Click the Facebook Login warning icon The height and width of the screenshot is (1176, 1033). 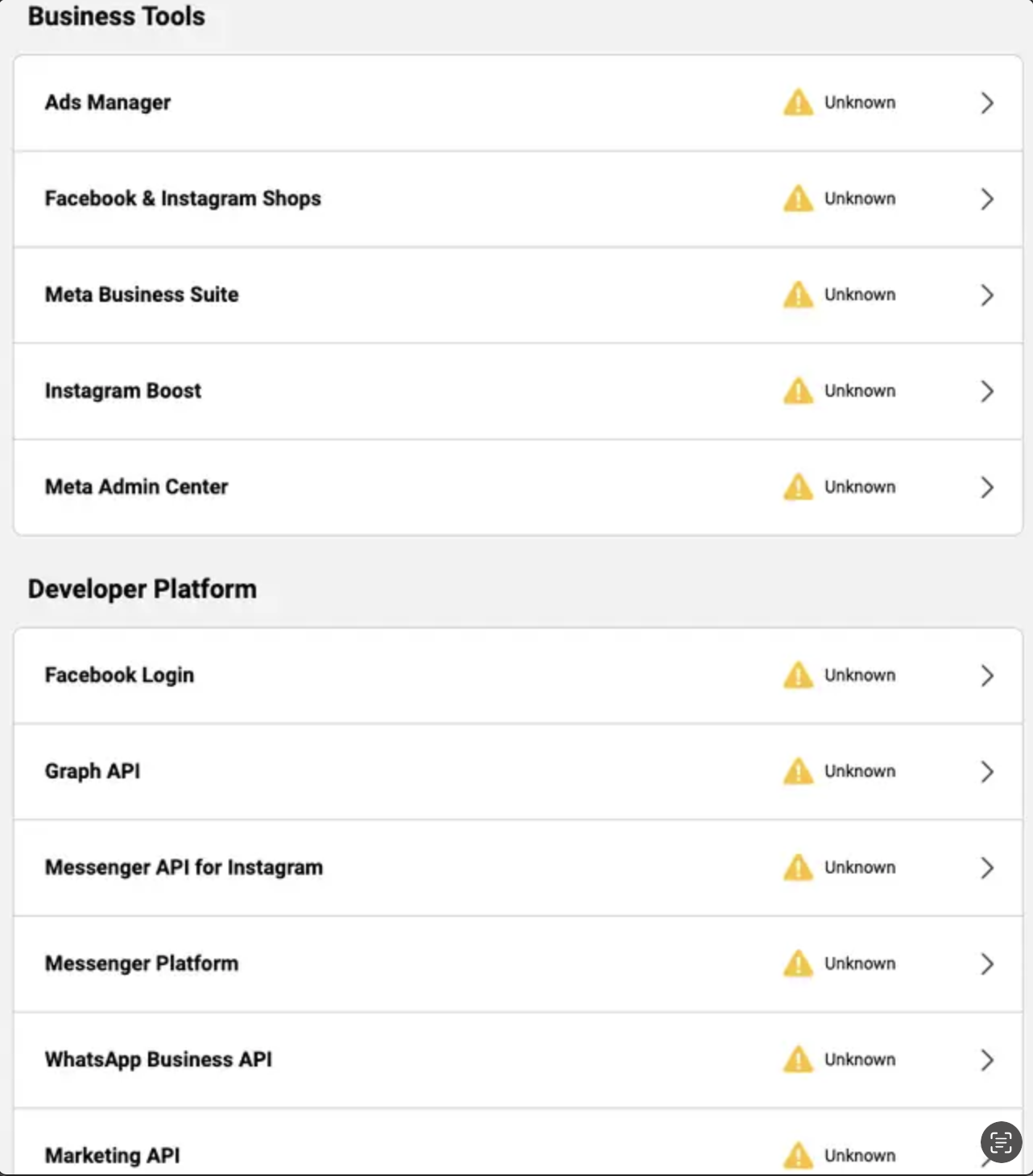click(x=798, y=675)
